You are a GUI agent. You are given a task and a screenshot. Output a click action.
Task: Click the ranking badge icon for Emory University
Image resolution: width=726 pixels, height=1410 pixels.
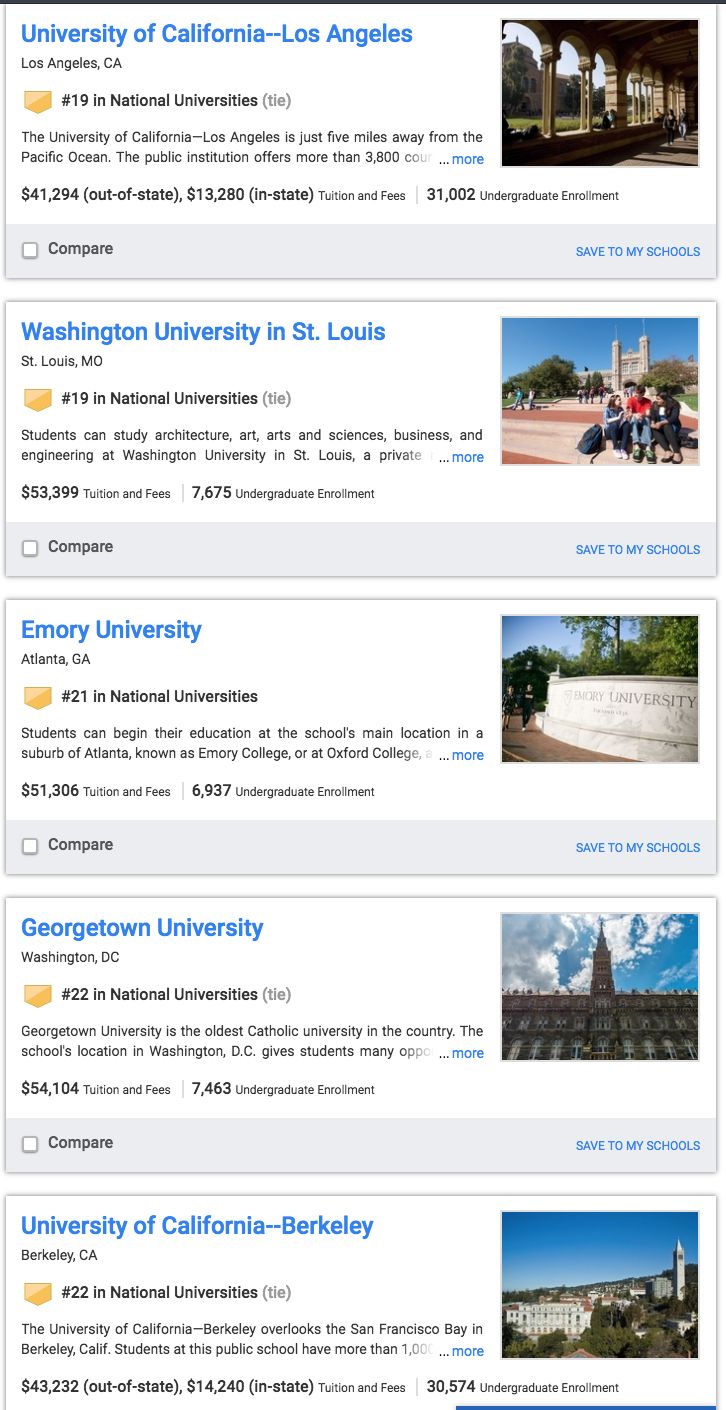37,697
